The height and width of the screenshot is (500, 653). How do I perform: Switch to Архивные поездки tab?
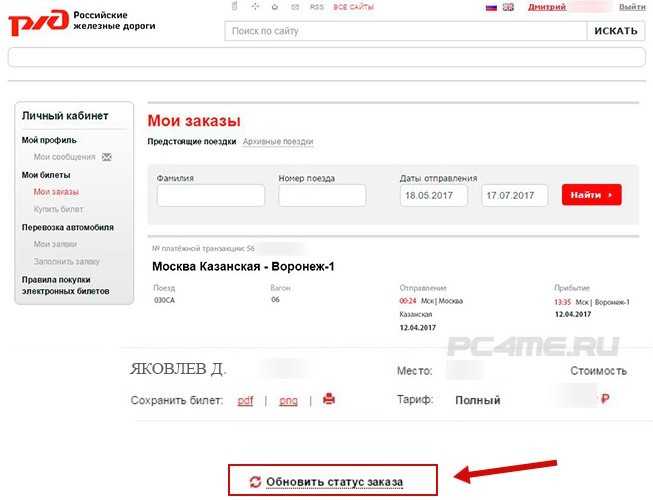(278, 142)
